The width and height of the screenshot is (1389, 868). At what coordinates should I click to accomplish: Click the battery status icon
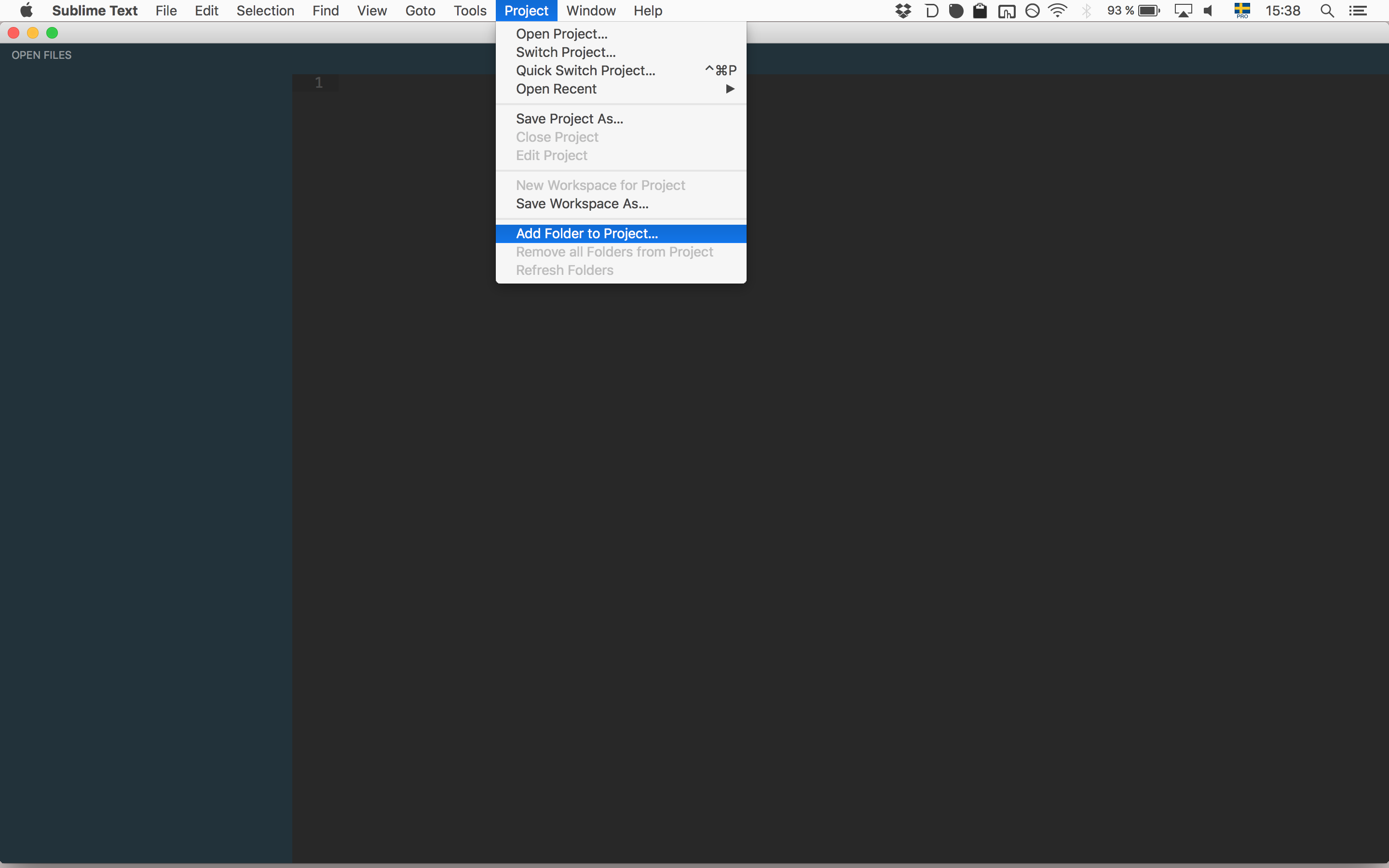(1149, 11)
